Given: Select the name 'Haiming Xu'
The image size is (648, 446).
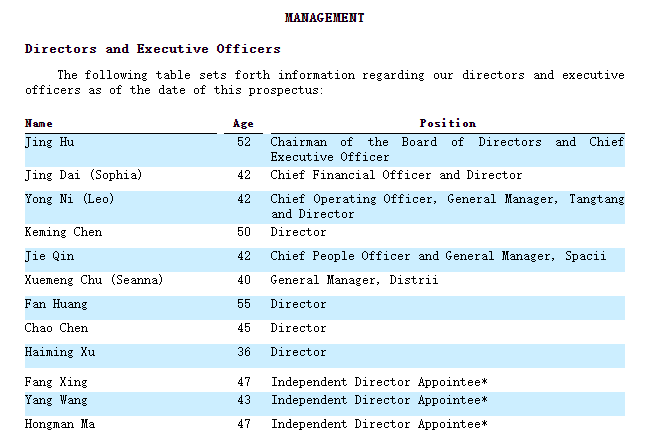Looking at the screenshot, I should click(x=60, y=352).
